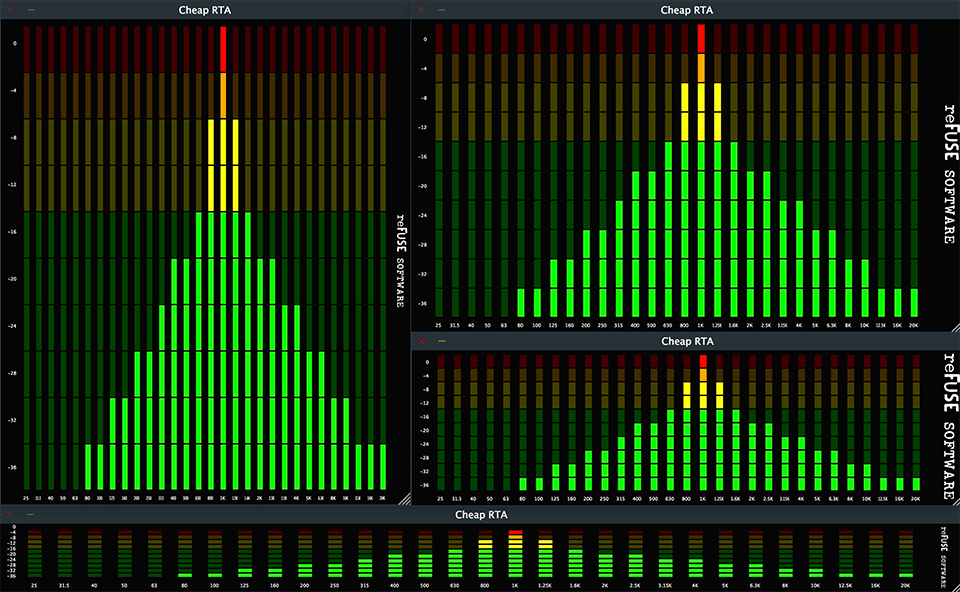Minimize the top-right Cheap RTA window
Screen dimensions: 960x592
pos(441,9)
